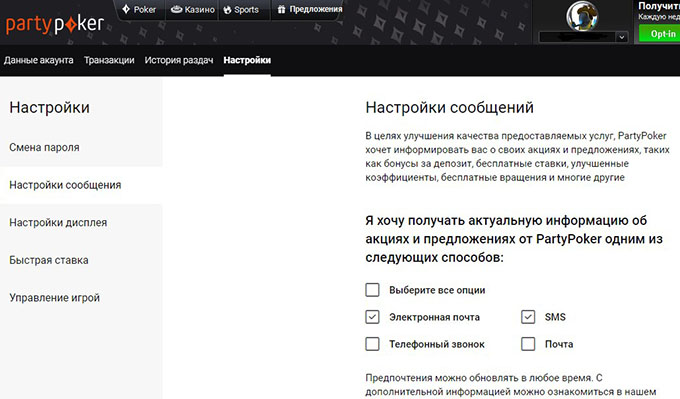
Task: Check the Выберите все опции checkbox
Action: coord(372,290)
